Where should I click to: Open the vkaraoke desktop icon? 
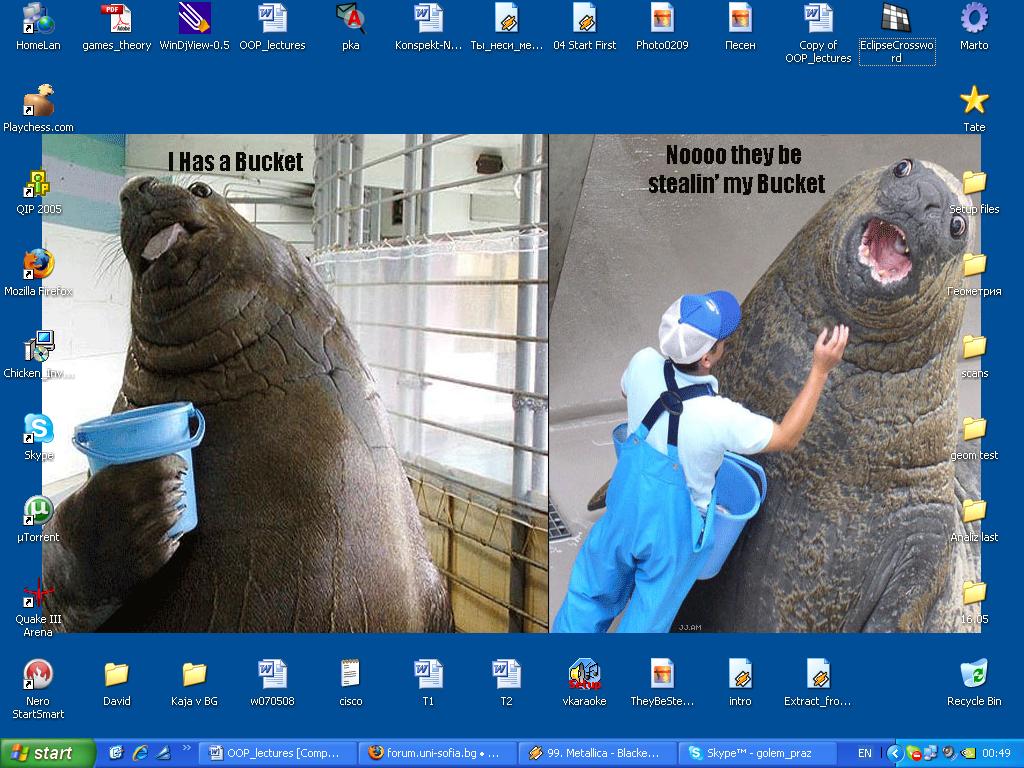point(584,675)
